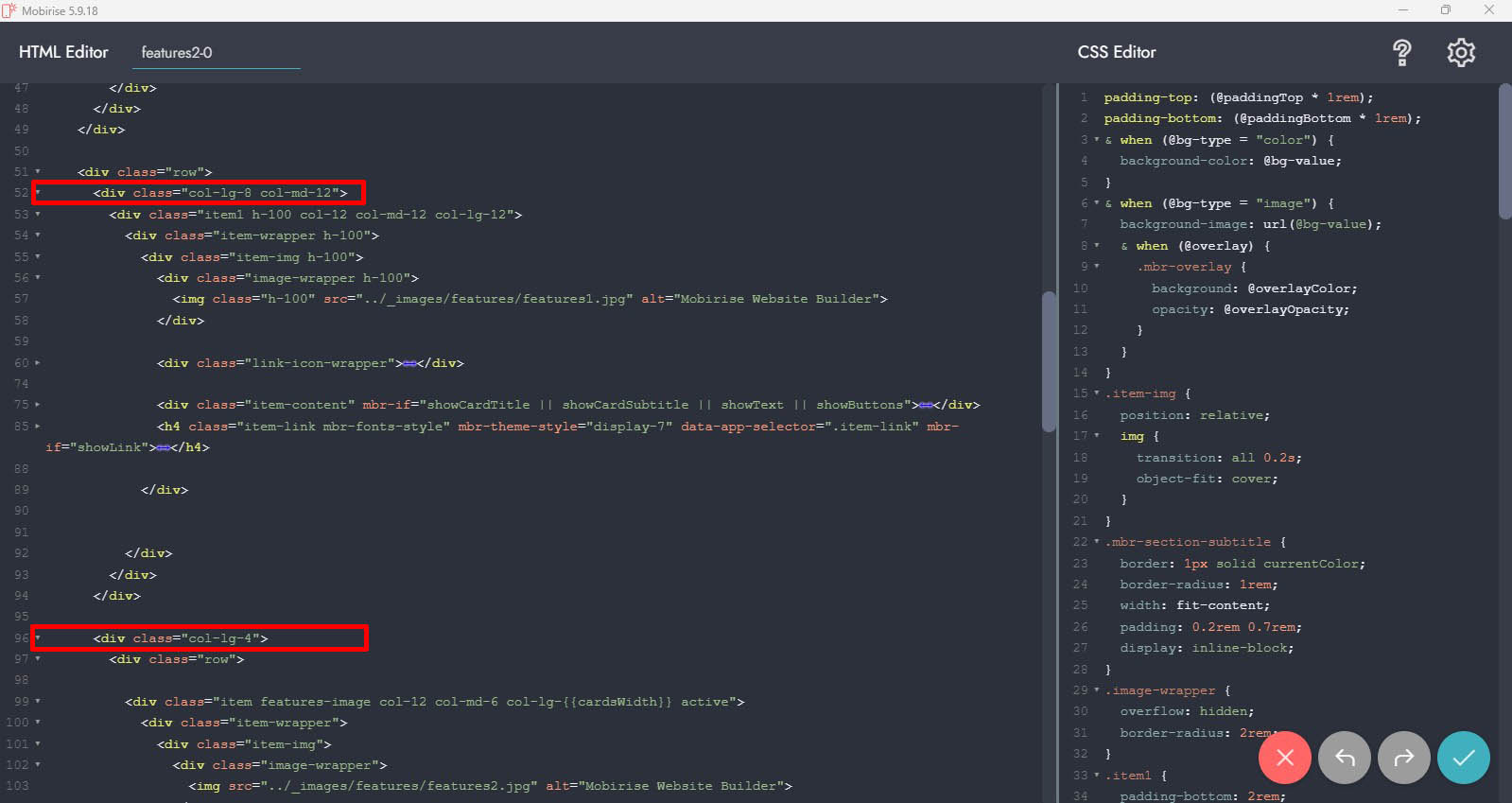Click the undo arrow button
Screen dimensions: 1512x803
1344,758
